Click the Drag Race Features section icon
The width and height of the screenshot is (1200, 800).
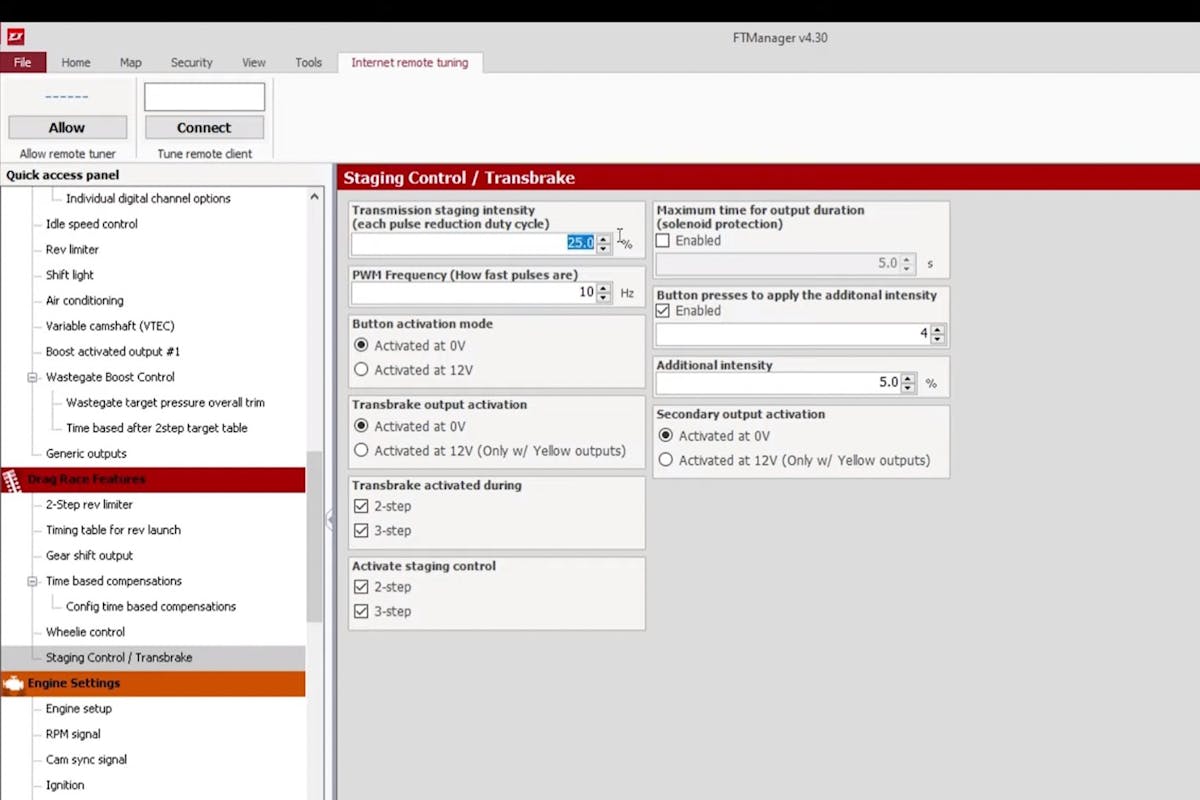click(x=14, y=480)
